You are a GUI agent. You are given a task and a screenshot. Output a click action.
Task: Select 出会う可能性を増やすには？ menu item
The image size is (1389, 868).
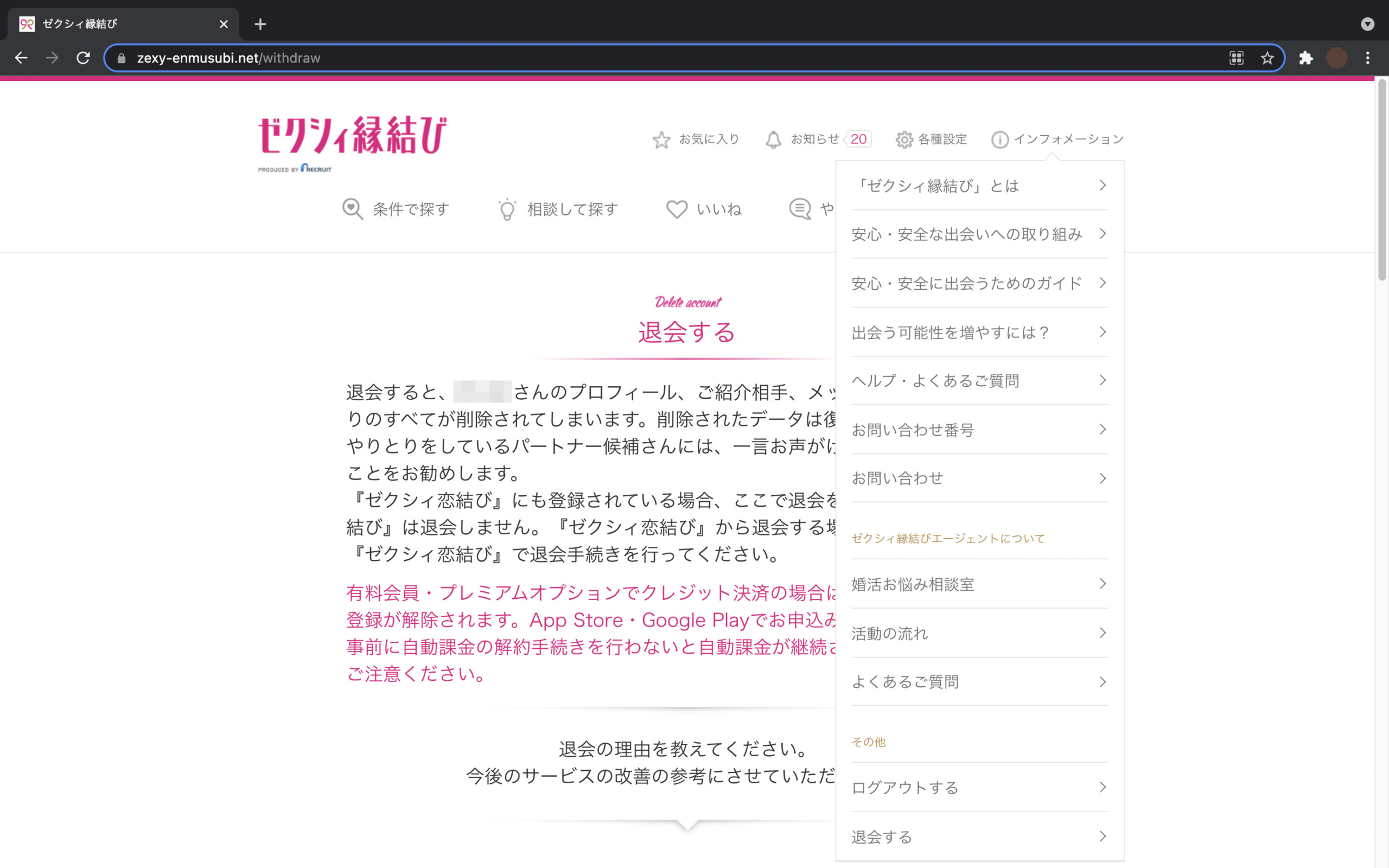[979, 332]
